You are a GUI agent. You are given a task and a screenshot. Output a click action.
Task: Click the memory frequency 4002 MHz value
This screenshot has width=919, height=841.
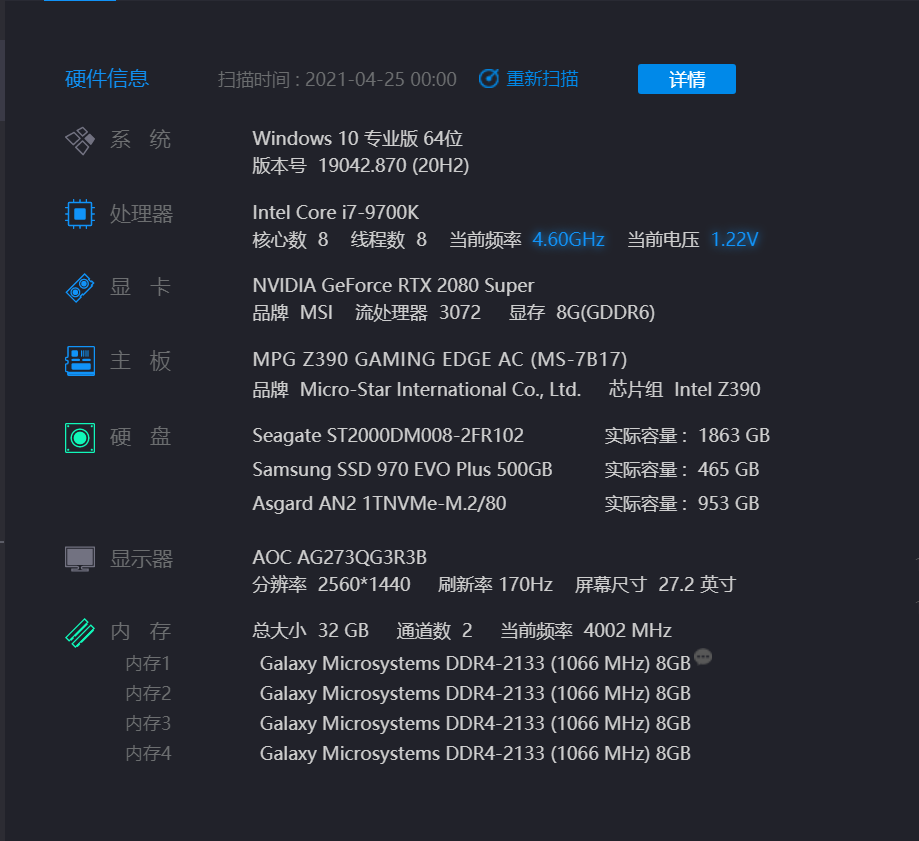point(628,631)
